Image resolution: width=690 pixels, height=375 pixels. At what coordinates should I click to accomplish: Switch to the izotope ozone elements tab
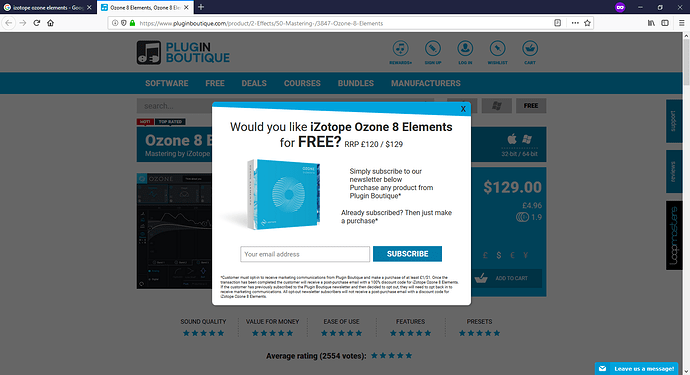click(48, 7)
